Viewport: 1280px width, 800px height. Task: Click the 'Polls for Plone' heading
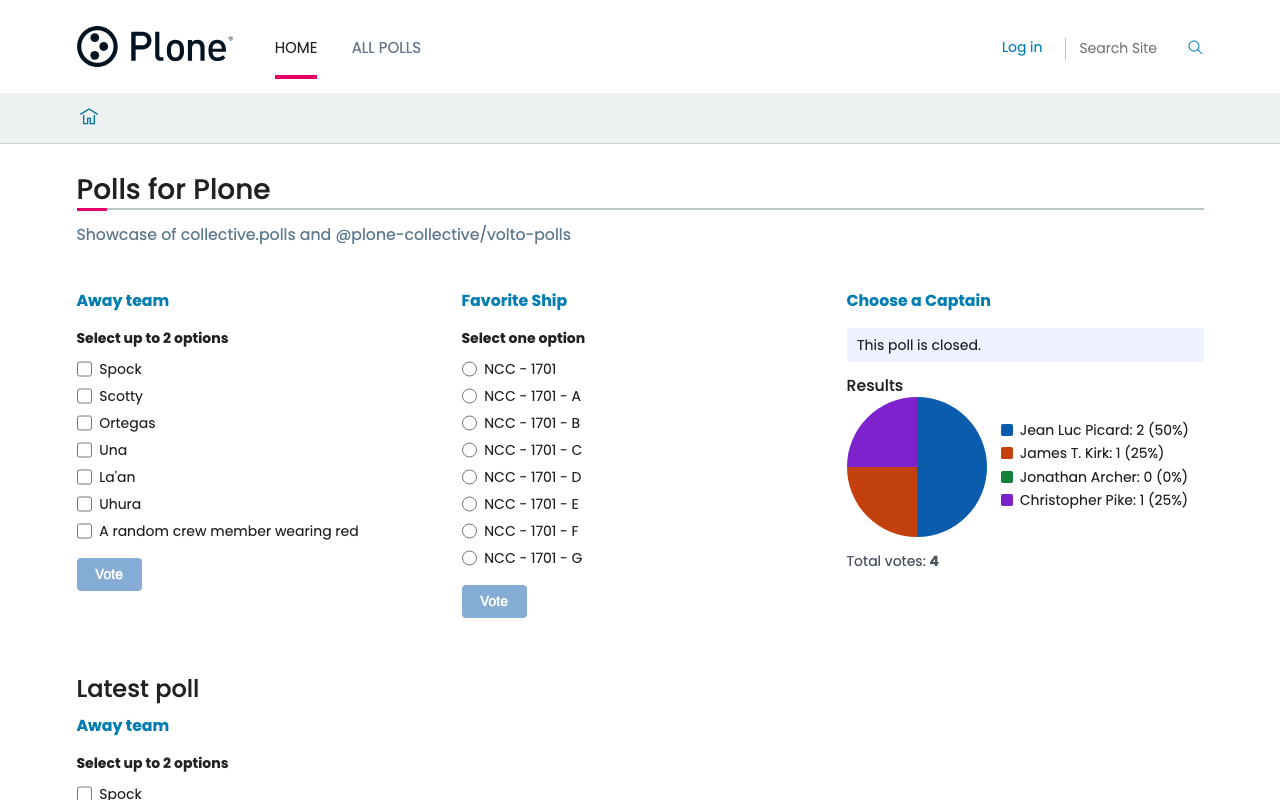(174, 189)
